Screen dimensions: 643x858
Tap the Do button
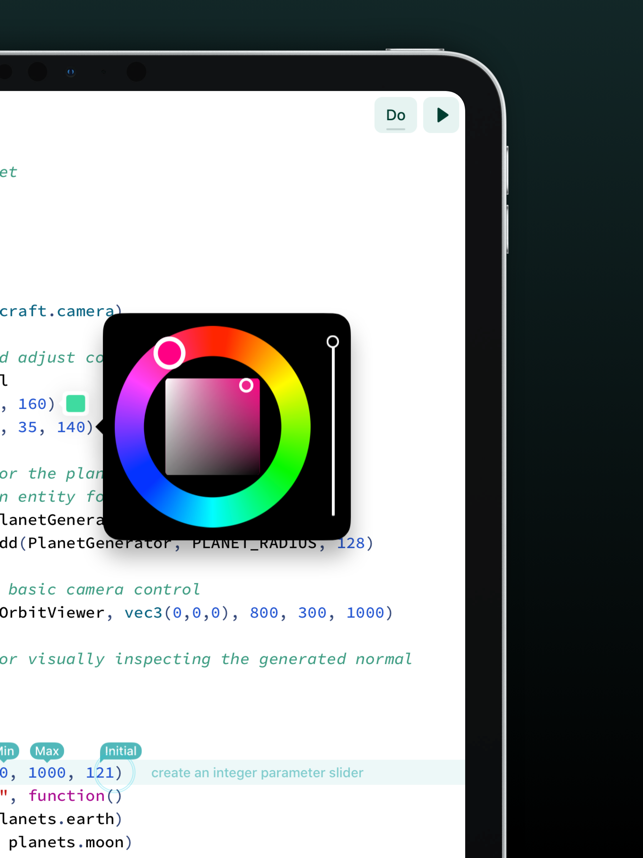pyautogui.click(x=395, y=115)
